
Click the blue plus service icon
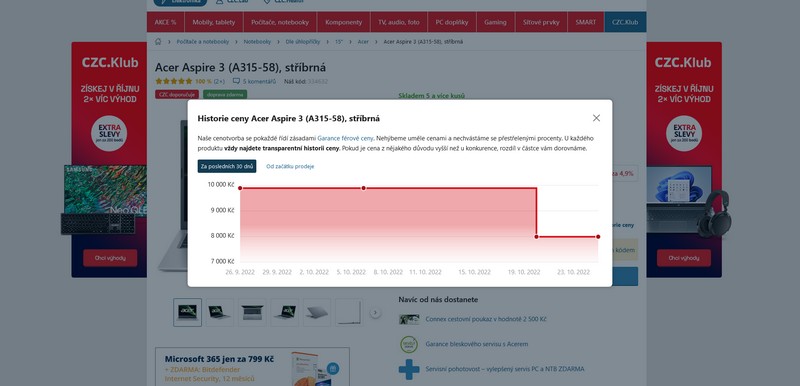pyautogui.click(x=409, y=369)
